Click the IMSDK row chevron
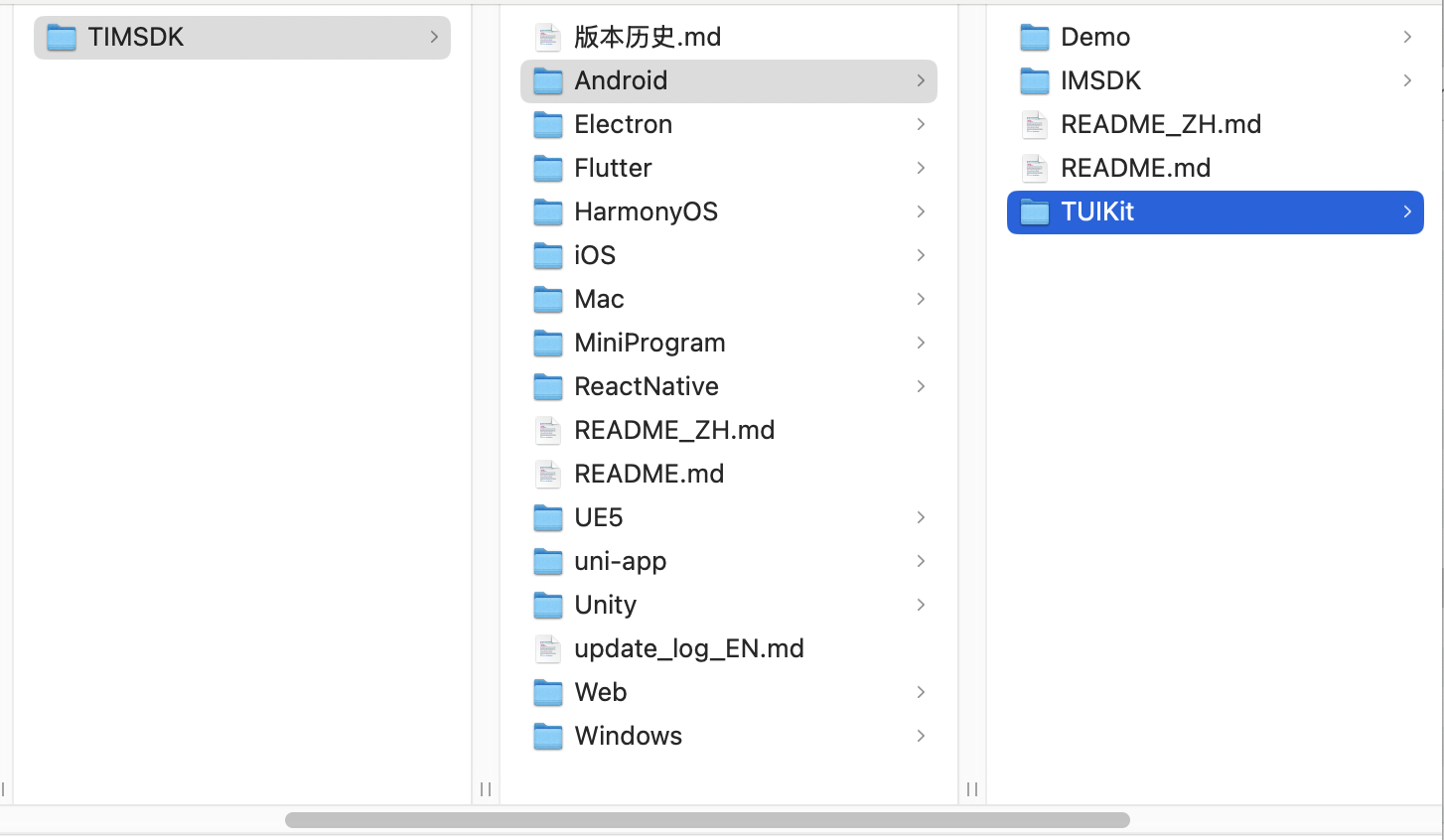 [x=1407, y=80]
